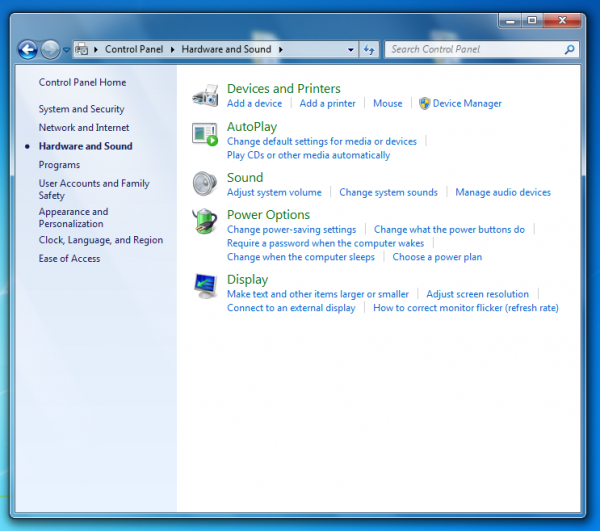600x531 pixels.
Task: Click the AutoPlay icon
Action: 205,134
